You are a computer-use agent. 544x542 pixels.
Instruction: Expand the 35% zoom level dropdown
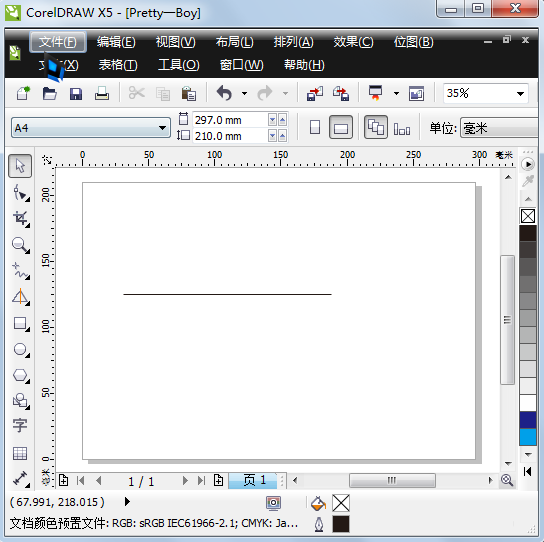520,93
